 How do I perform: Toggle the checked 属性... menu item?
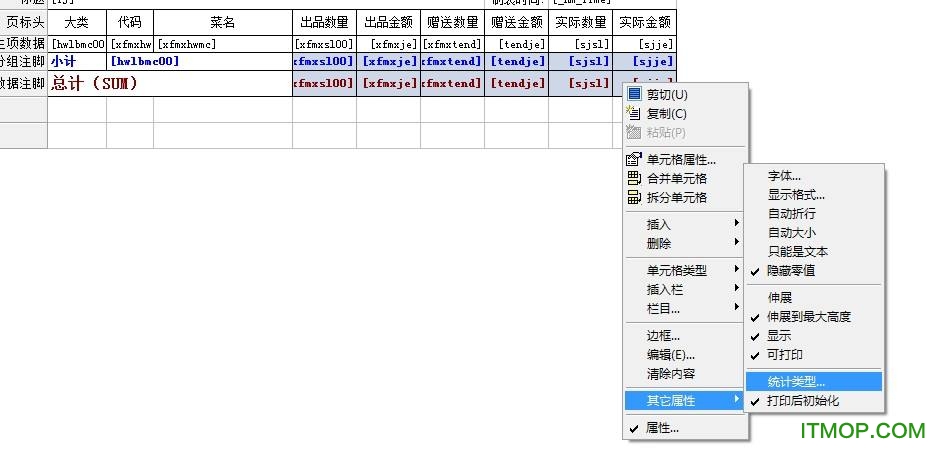tap(685, 428)
